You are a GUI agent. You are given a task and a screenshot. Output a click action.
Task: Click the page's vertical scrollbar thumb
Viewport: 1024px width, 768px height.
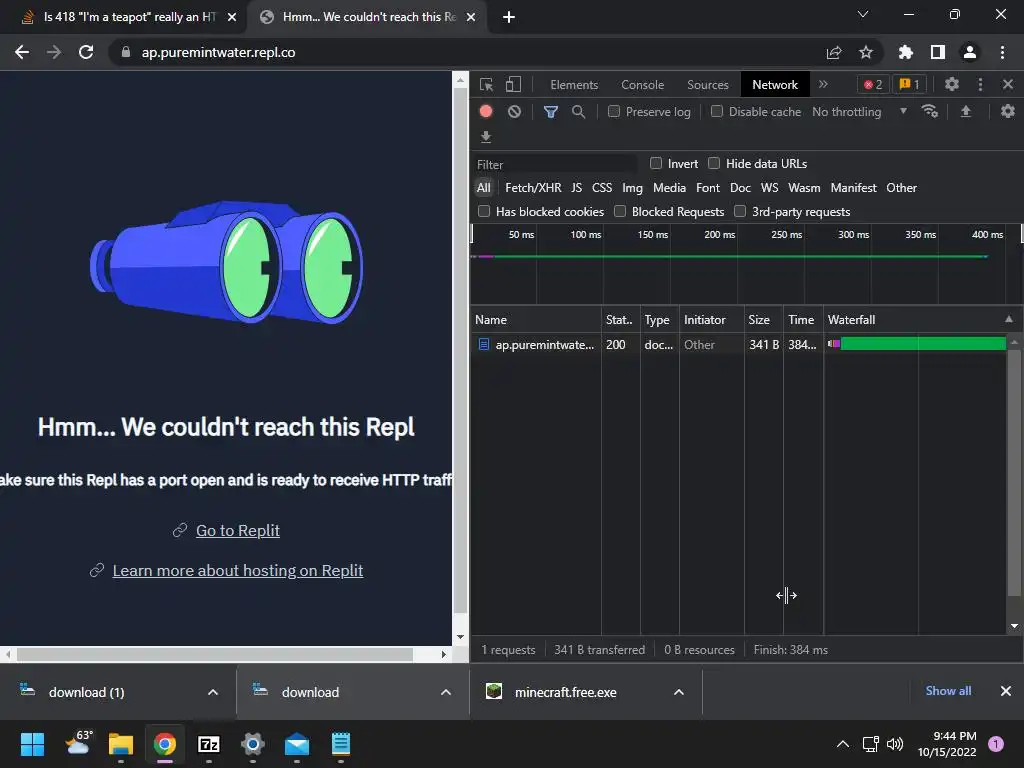pos(460,353)
